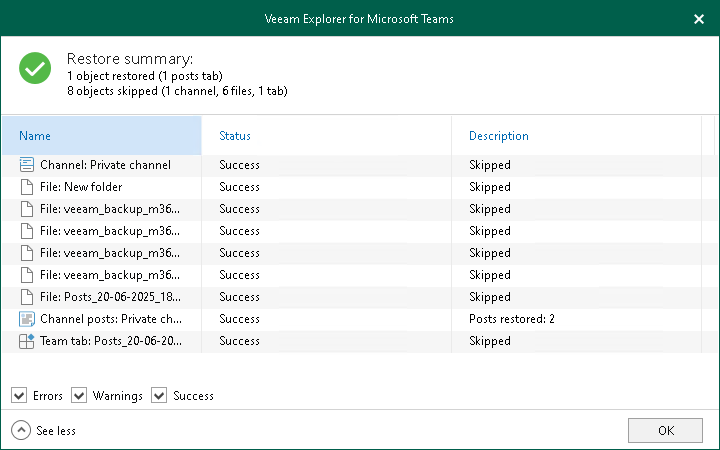
Task: Click the Team tab row icon
Action: [27, 341]
